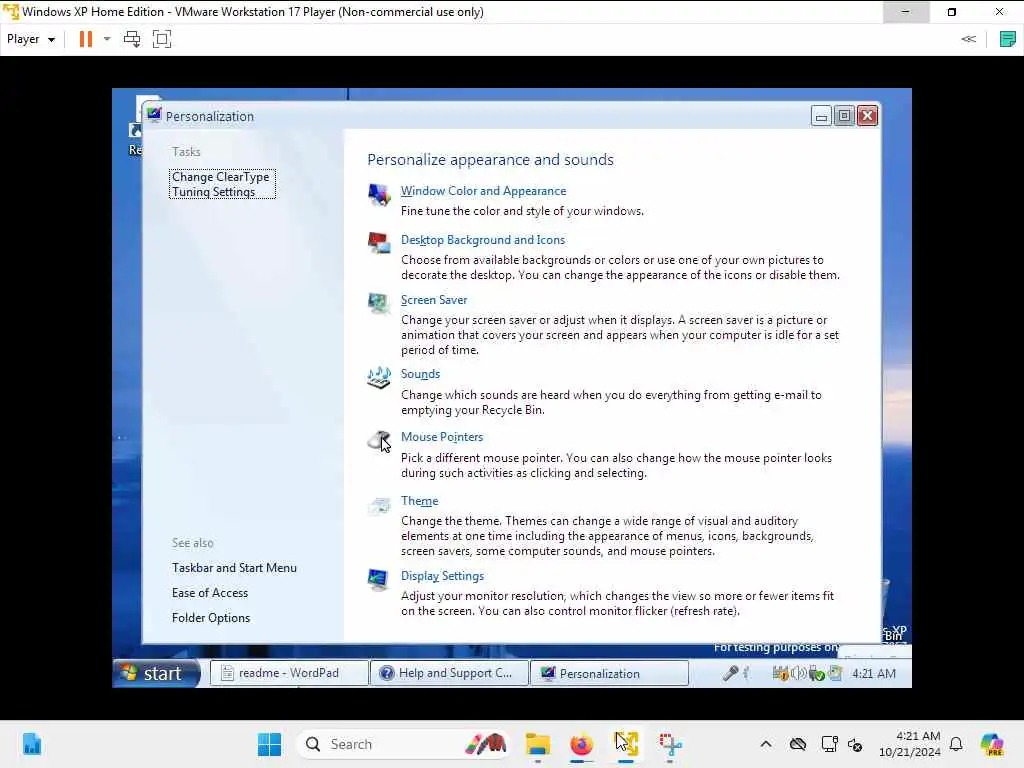1024x768 pixels.
Task: Click the XP start button
Action: (155, 673)
